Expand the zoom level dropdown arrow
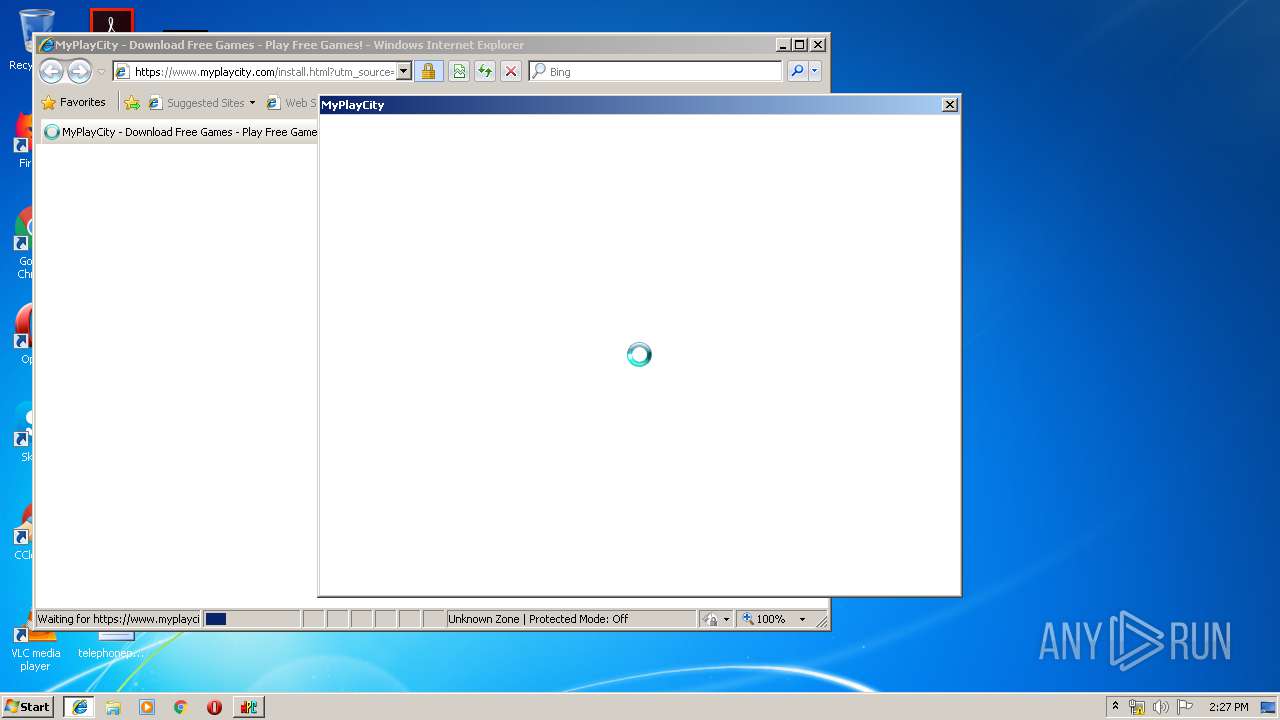Screen dimensions: 1280x720 802,619
